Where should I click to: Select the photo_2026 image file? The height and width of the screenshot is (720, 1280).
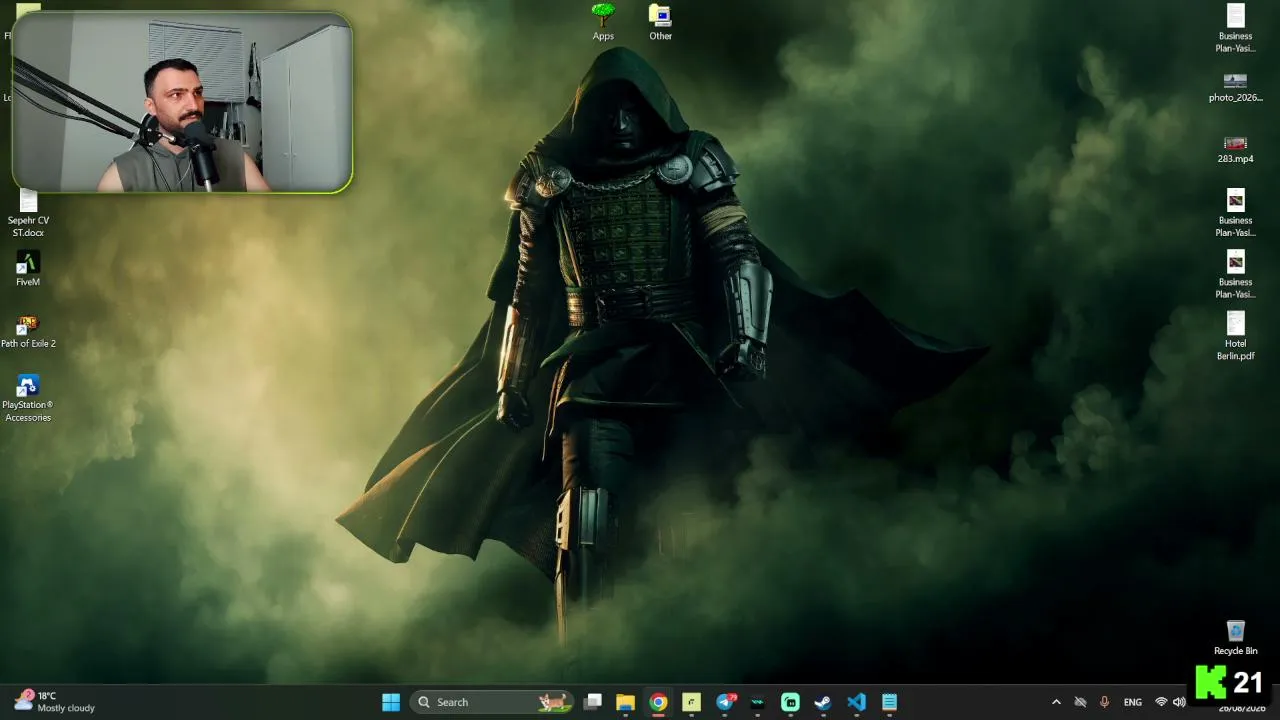coord(1235,88)
